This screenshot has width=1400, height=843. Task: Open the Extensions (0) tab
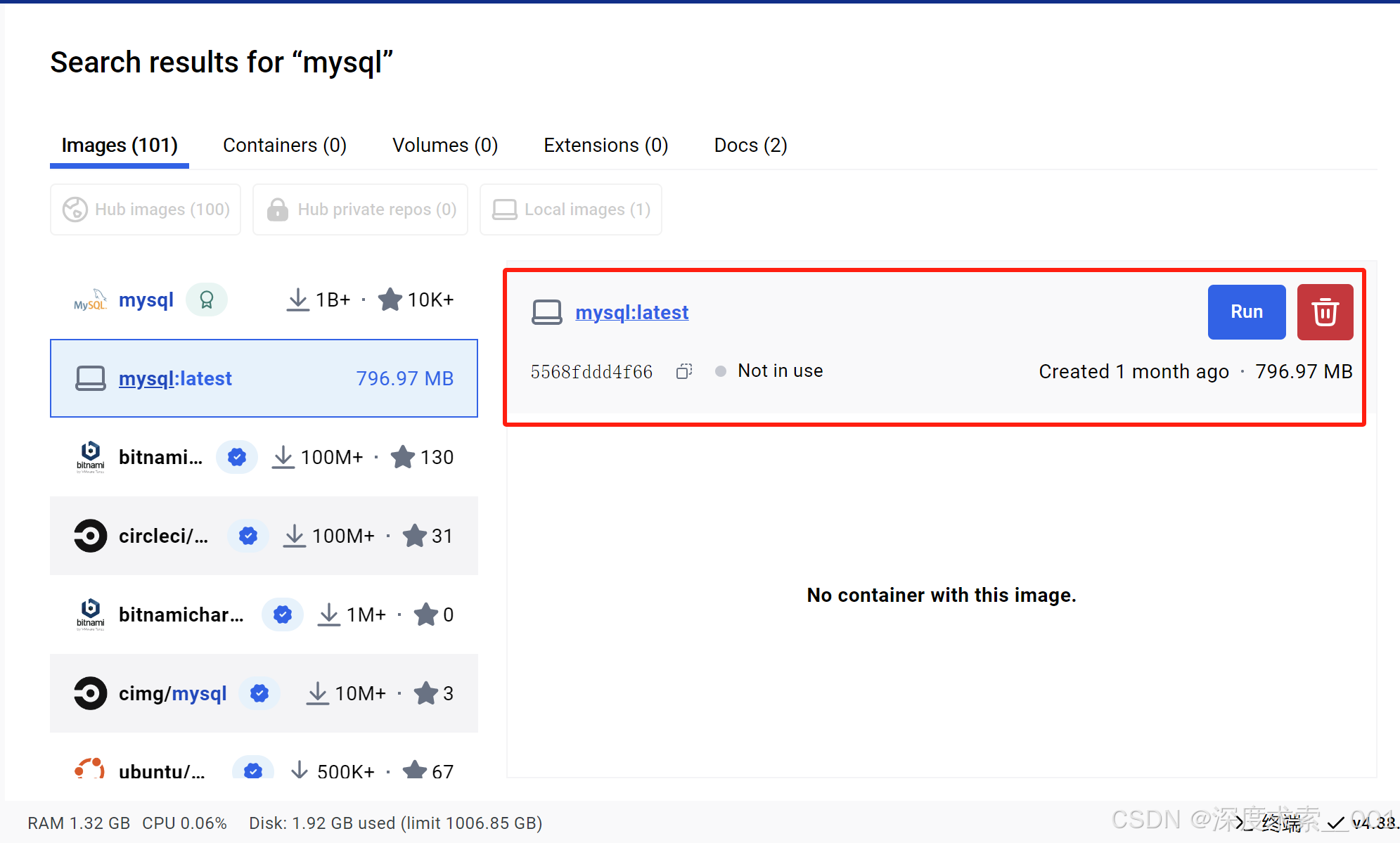(x=605, y=146)
